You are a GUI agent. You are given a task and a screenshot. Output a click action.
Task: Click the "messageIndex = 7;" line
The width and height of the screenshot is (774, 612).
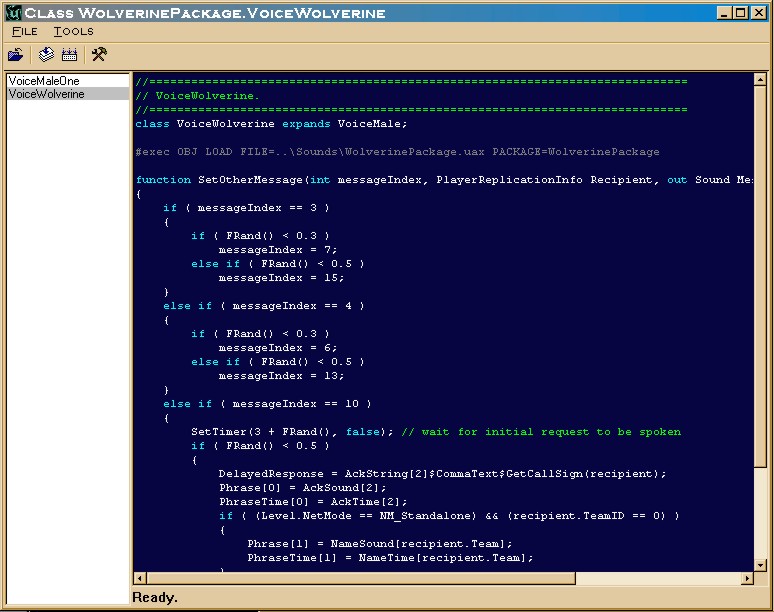point(278,250)
